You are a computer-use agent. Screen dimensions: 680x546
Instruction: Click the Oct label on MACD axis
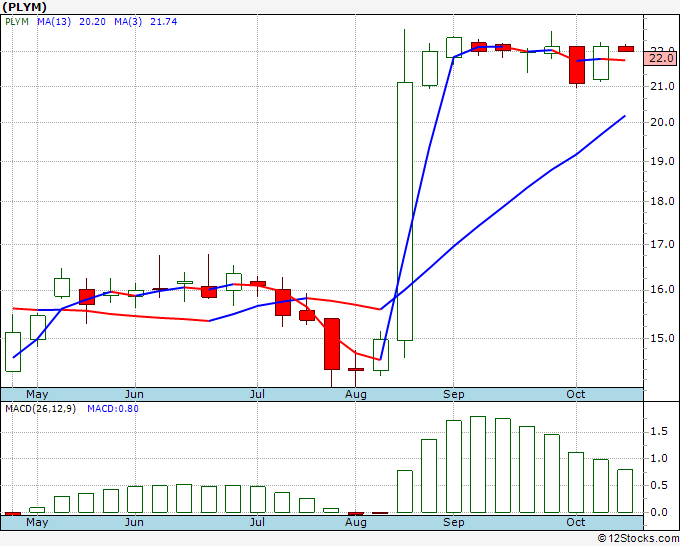[576, 523]
